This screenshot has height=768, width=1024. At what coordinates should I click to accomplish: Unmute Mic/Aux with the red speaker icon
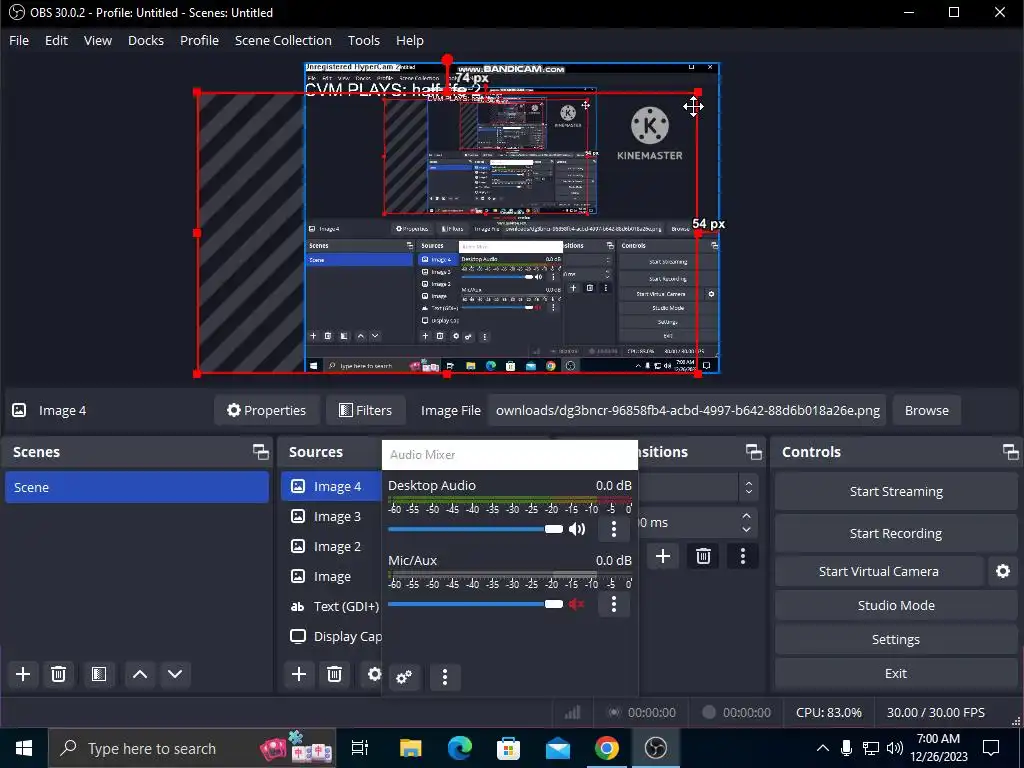point(577,604)
